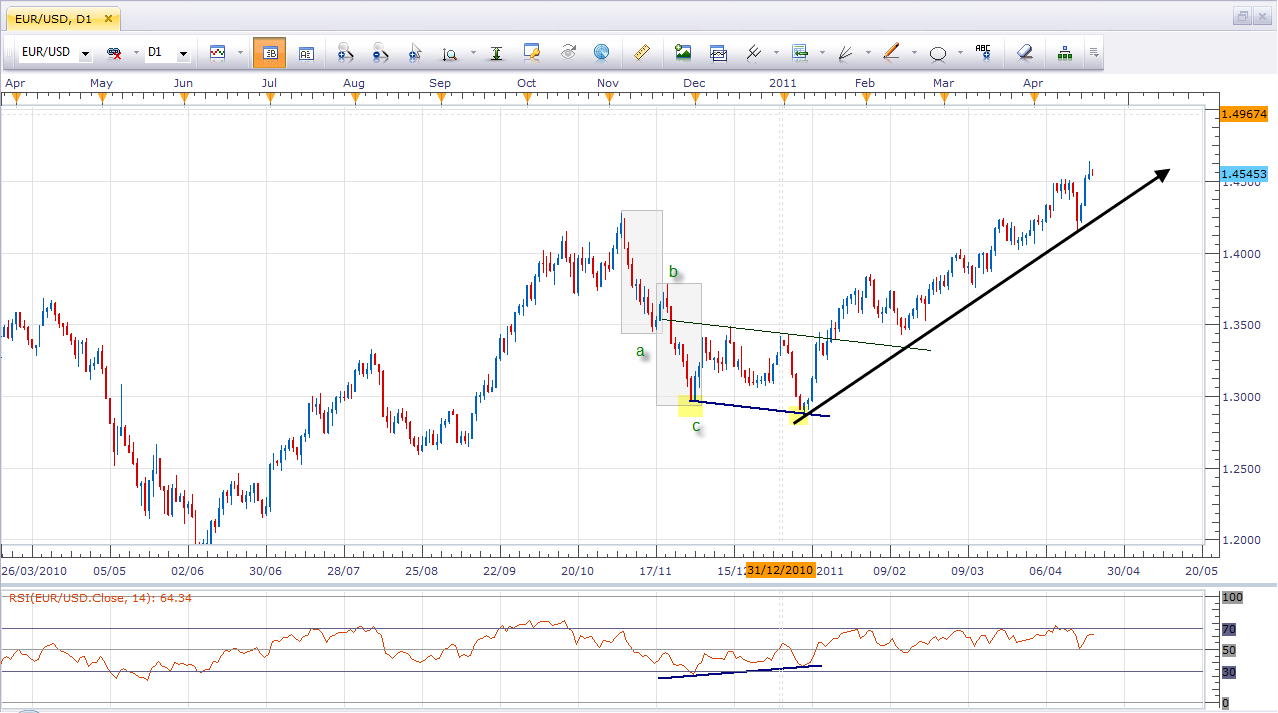Expand the arrow beside chain-link icon

136,53
